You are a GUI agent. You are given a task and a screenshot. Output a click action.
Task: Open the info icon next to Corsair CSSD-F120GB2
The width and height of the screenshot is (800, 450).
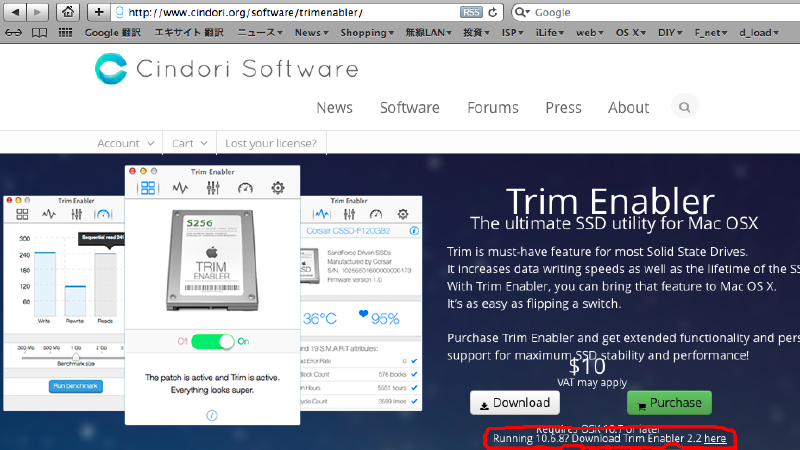414,231
